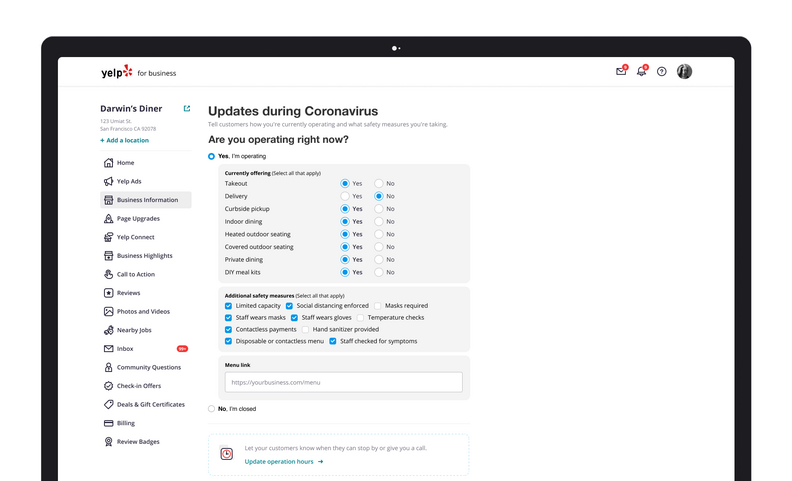The width and height of the screenshot is (792, 481).
Task: Click the Page Upgrades icon
Action: [108, 218]
